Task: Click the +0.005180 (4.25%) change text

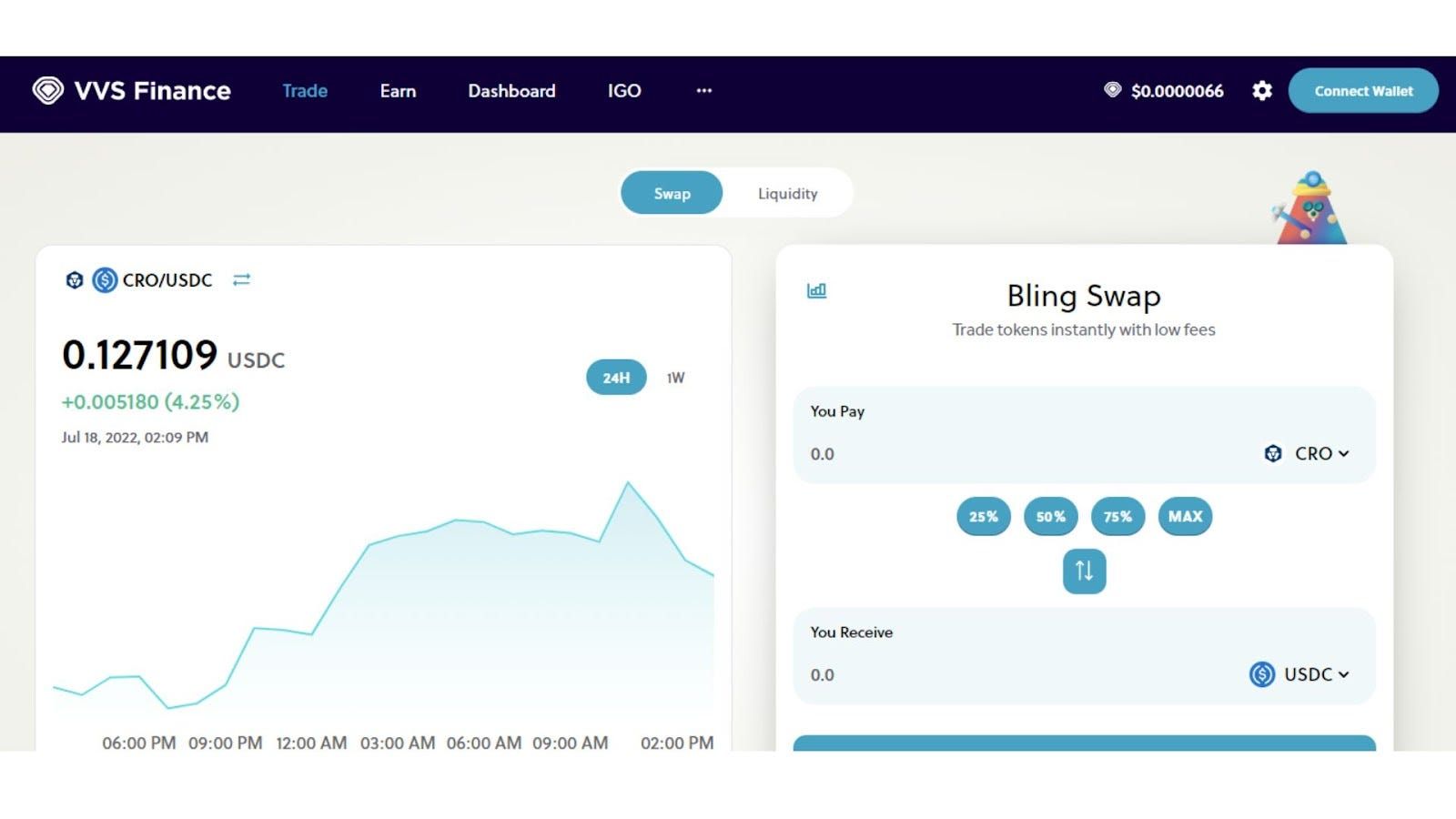Action: point(150,401)
